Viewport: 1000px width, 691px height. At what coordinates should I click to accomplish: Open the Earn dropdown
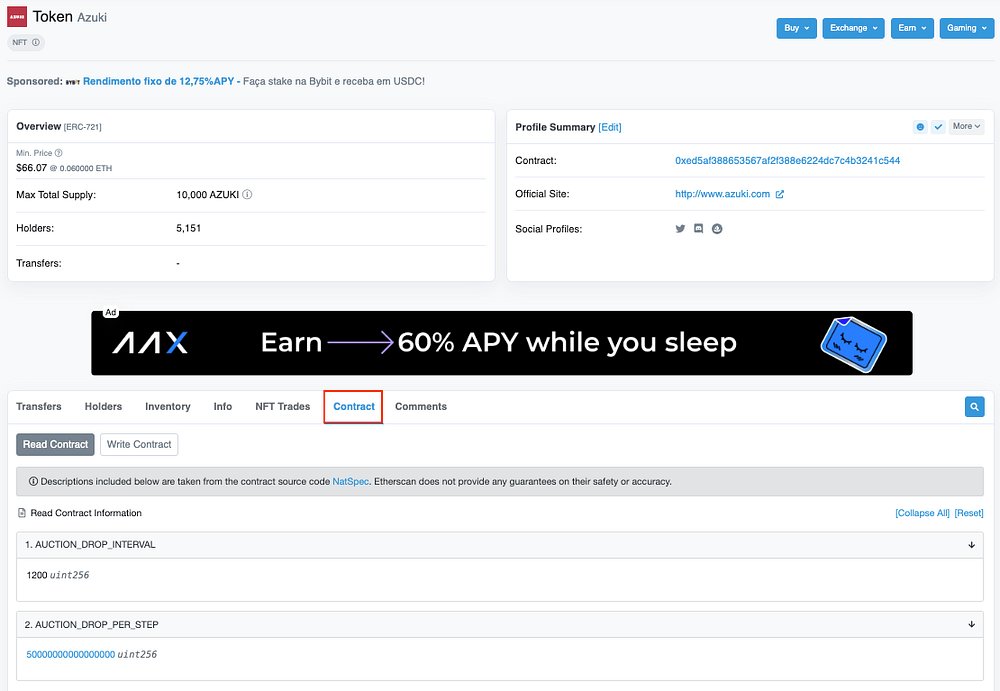(913, 28)
